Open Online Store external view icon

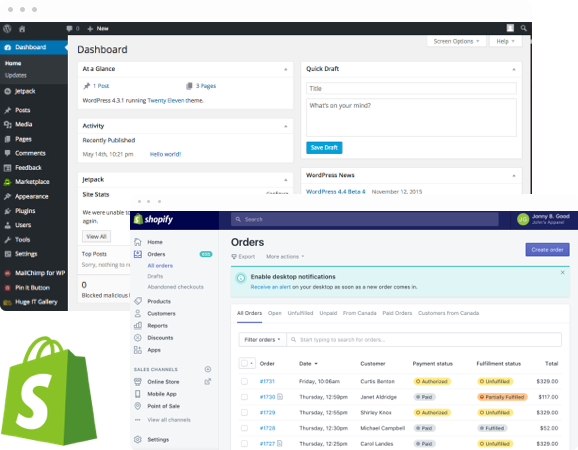coord(208,382)
